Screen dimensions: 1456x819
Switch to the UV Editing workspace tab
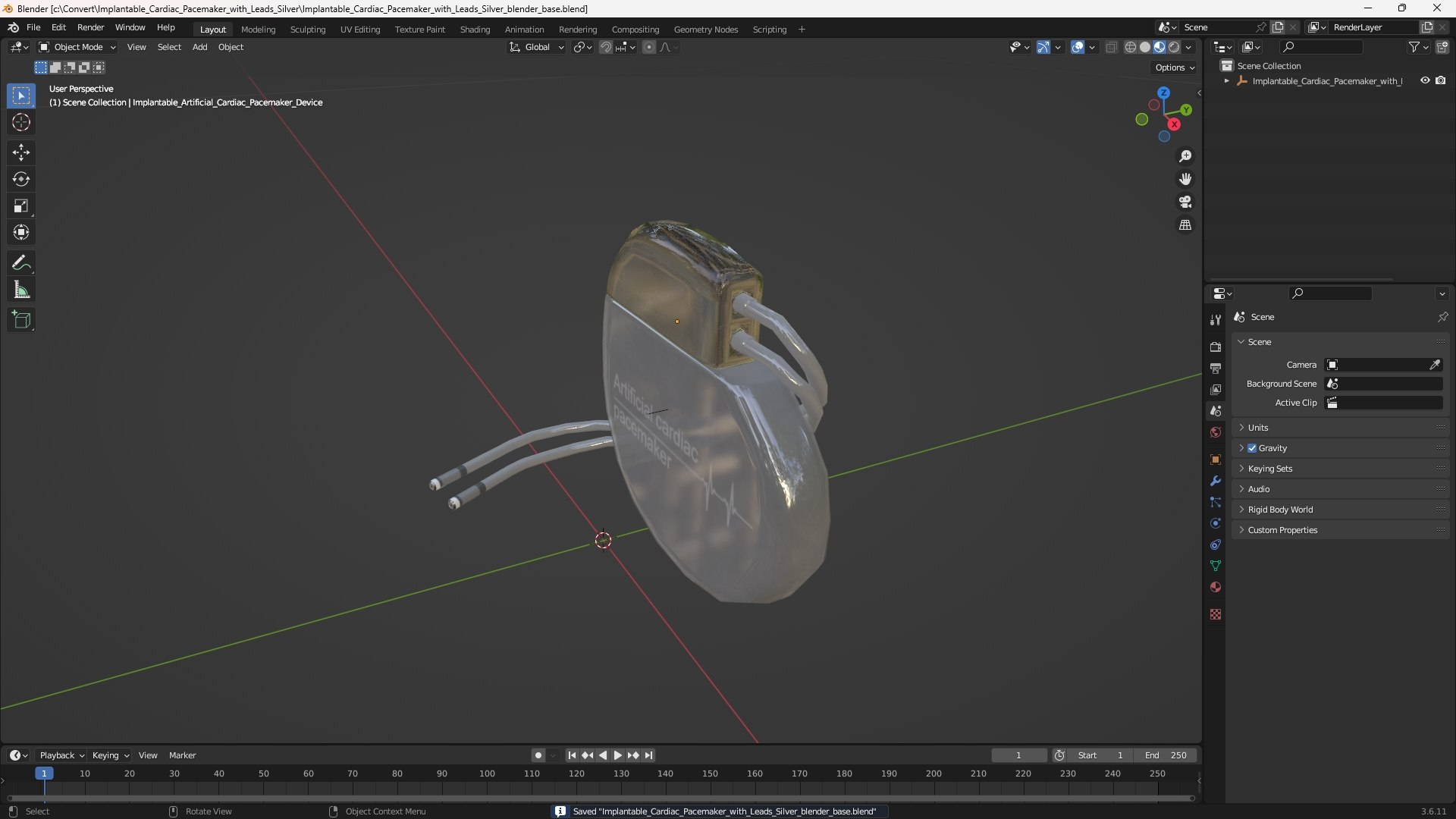tap(360, 30)
